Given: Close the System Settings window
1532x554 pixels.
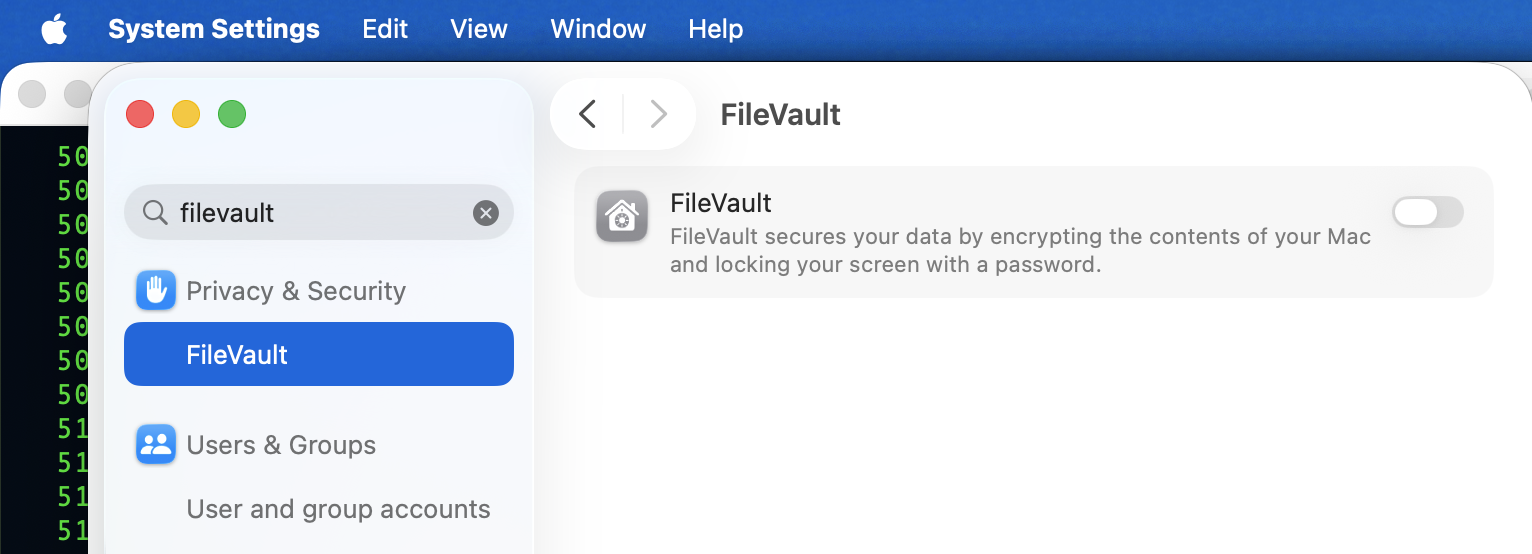Looking at the screenshot, I should (x=140, y=114).
